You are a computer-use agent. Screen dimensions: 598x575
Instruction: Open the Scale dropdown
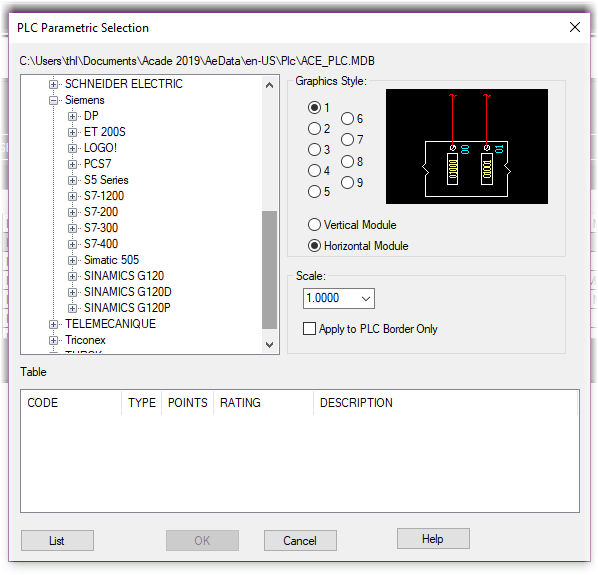[339, 298]
